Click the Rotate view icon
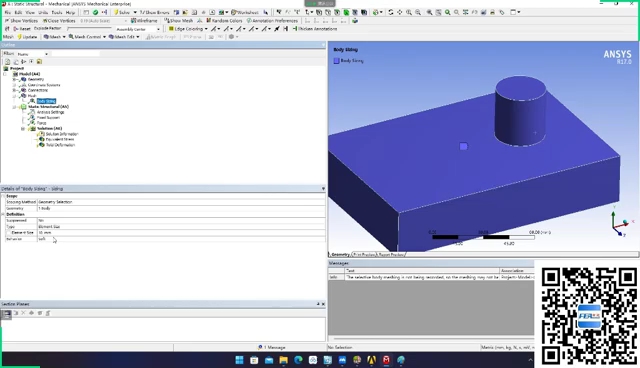Viewport: 640px width, 368px height. 391,12
